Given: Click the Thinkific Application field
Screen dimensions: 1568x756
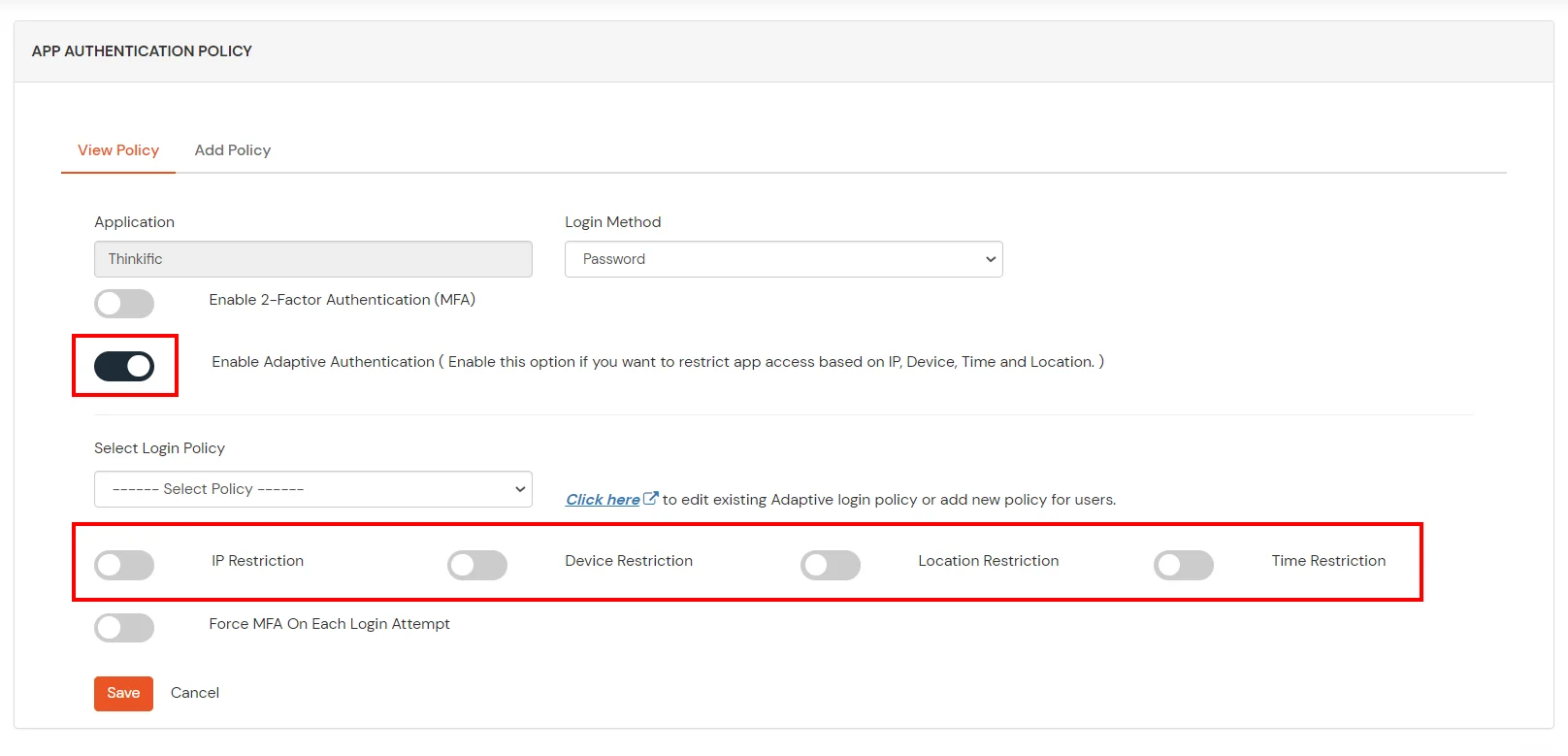Looking at the screenshot, I should pos(313,259).
